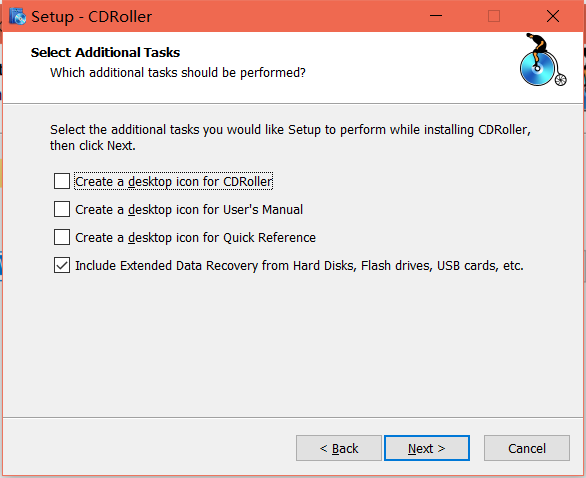The image size is (586, 478).
Task: Minimize the Setup - CDRoller window
Action: 436,16
